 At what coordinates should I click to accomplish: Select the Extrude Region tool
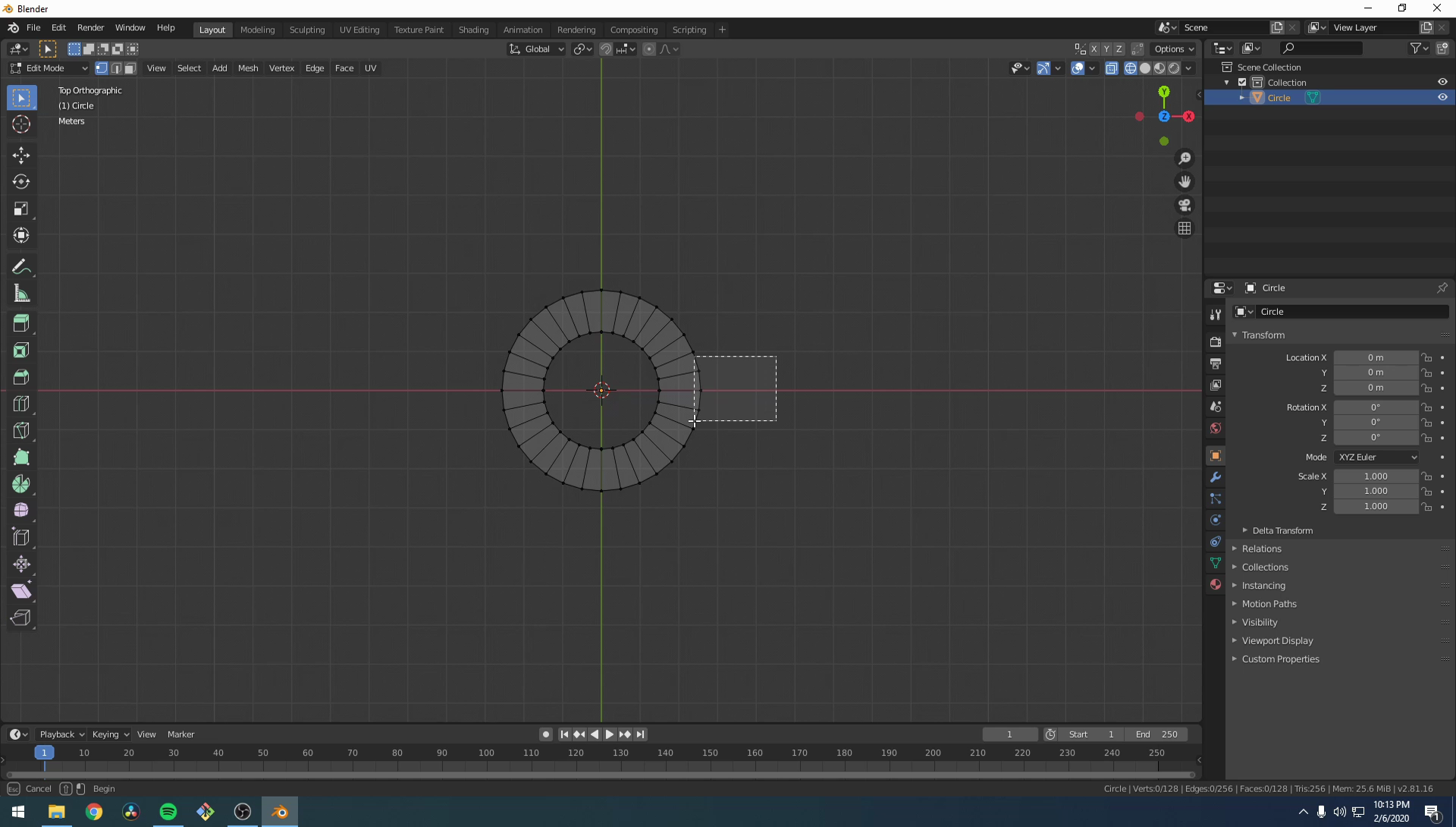click(21, 323)
